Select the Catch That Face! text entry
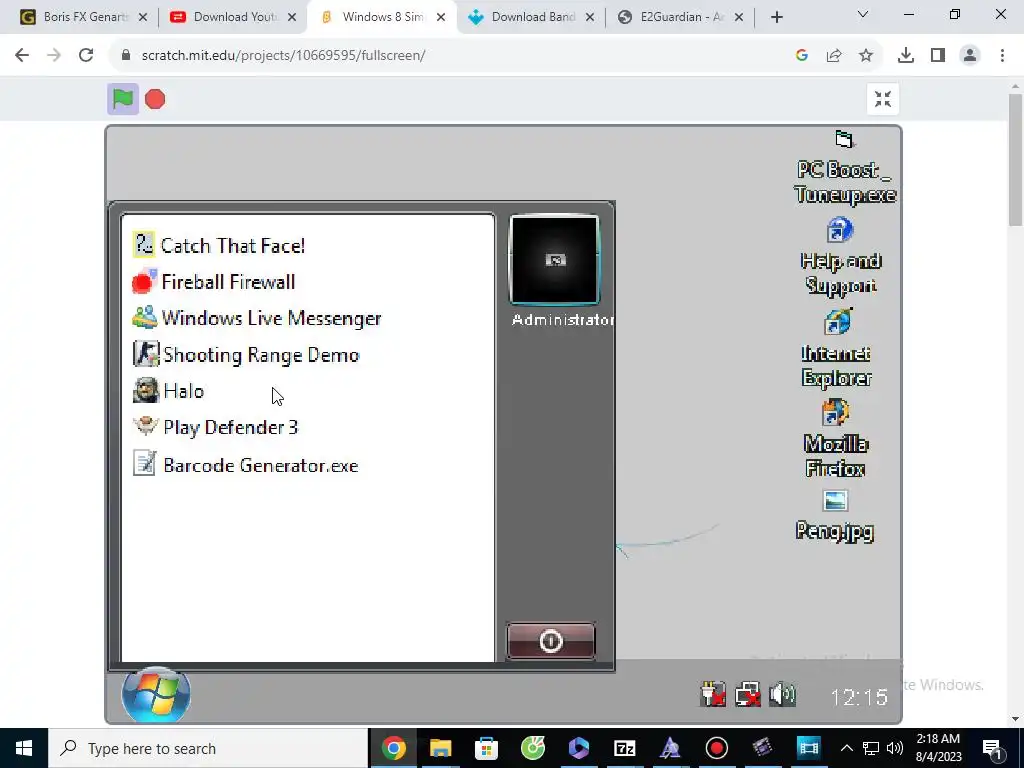 [232, 246]
